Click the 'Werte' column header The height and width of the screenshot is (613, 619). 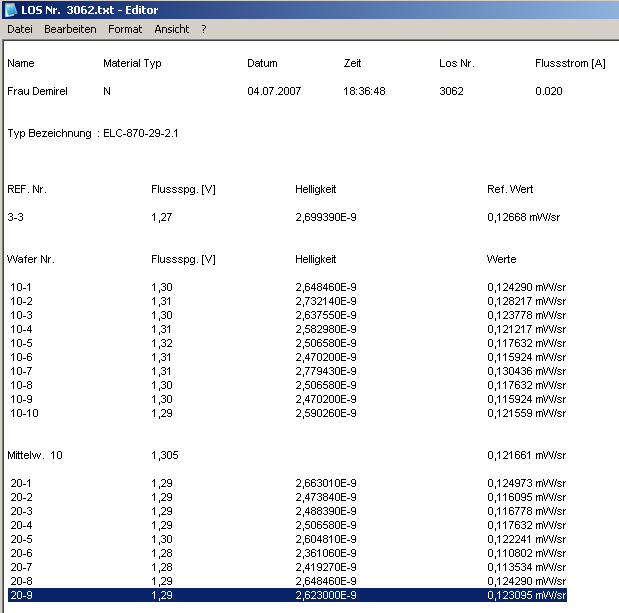pyautogui.click(x=501, y=259)
